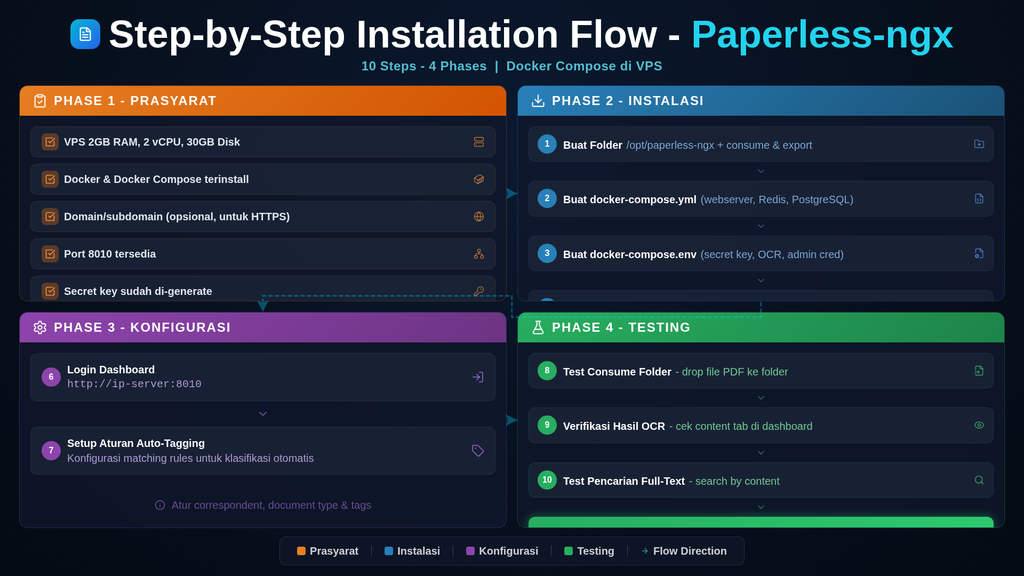
Task: Click the Paperless-ngx title text
Action: 822,35
